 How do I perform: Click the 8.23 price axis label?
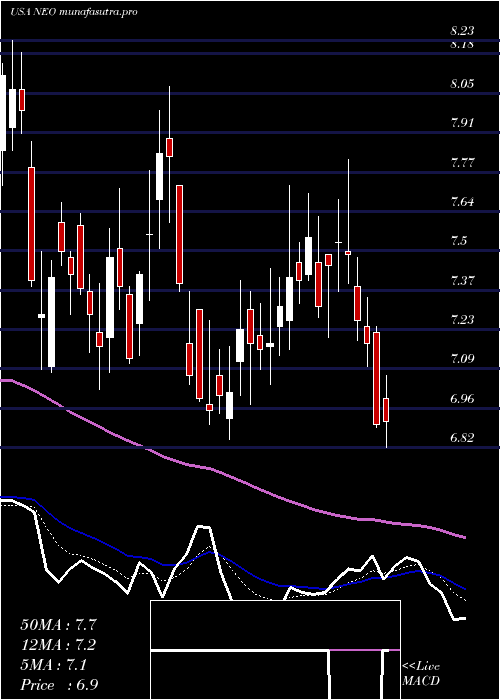(x=462, y=31)
